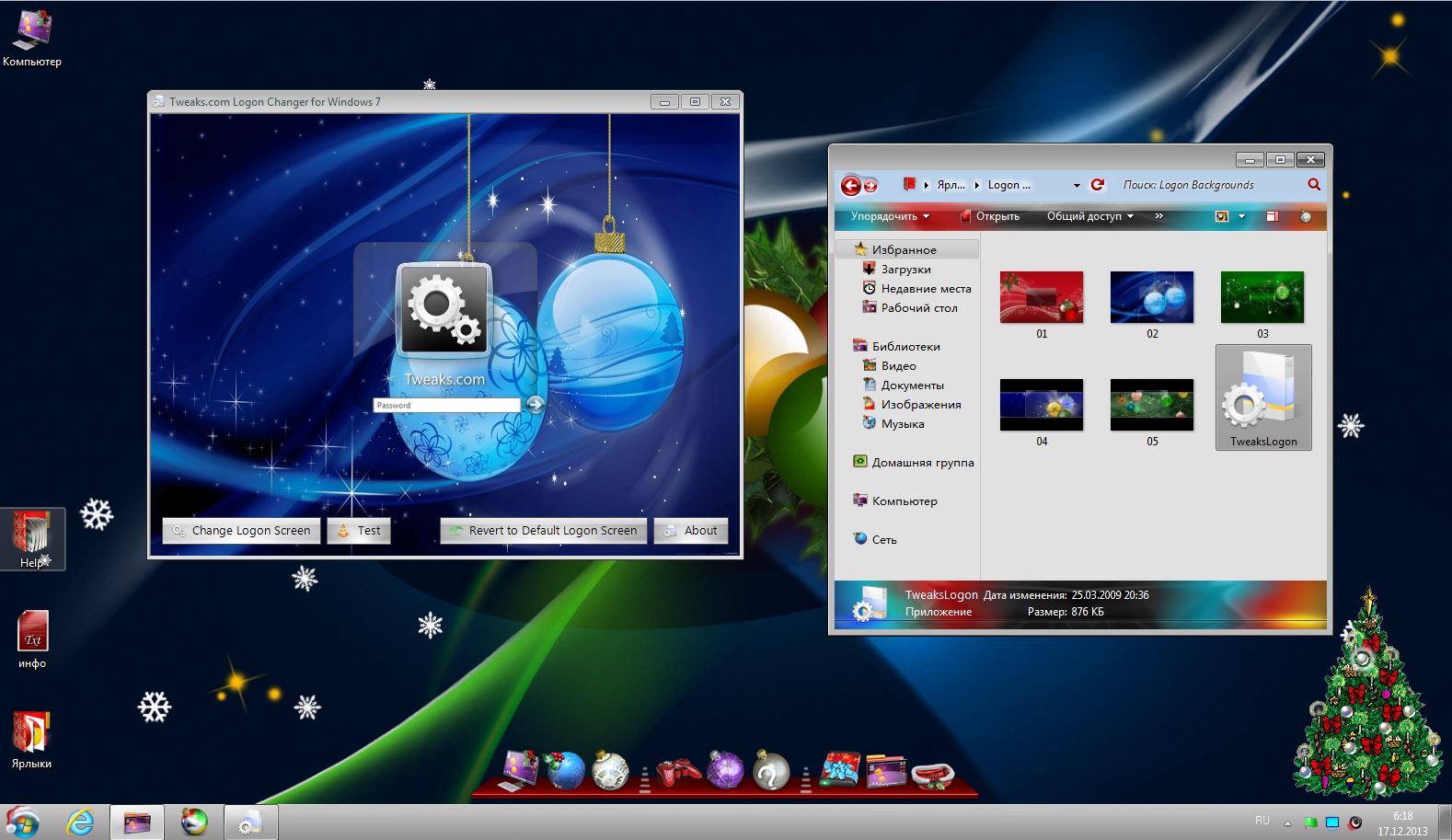Screen dimensions: 1452x840
Task: Click the Компьютер desktop icon
Action: pos(32,38)
